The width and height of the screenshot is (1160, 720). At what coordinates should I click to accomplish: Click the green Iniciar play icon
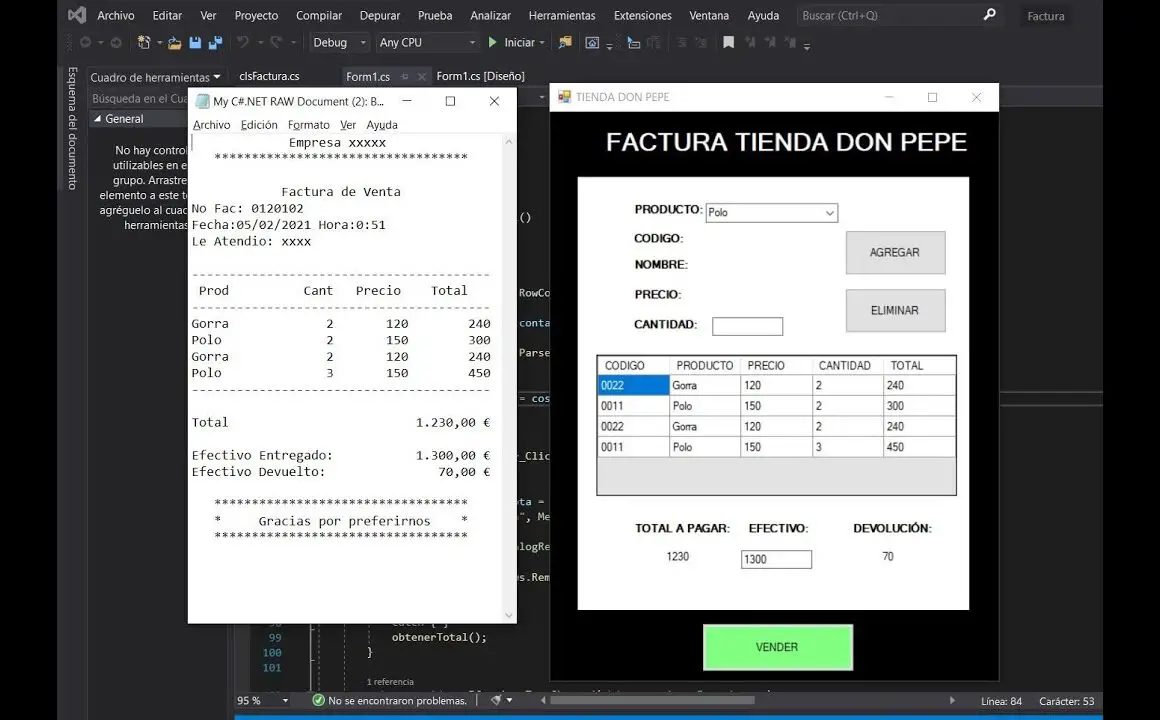pos(493,43)
